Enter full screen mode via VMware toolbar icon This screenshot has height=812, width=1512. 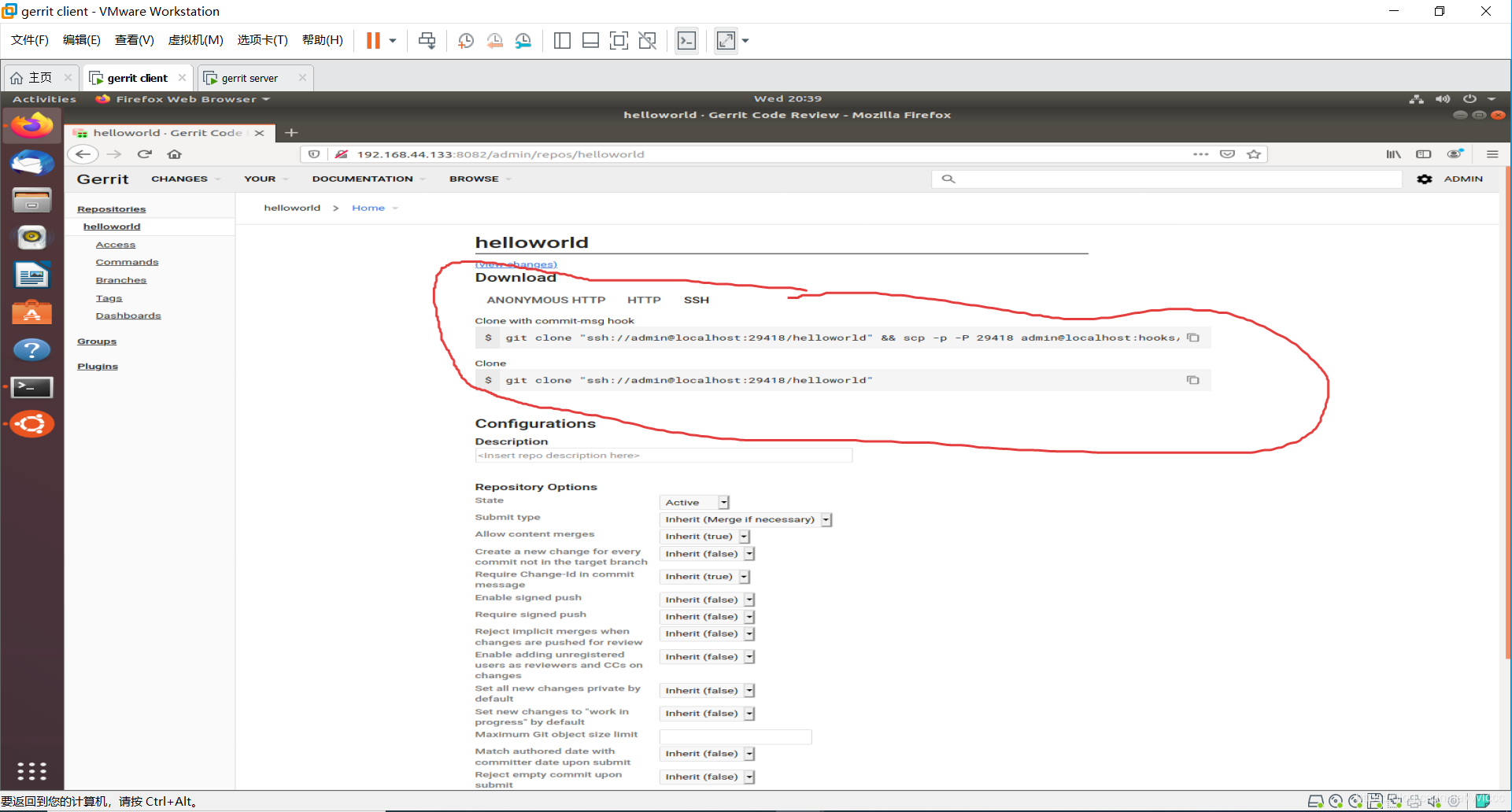pyautogui.click(x=619, y=41)
